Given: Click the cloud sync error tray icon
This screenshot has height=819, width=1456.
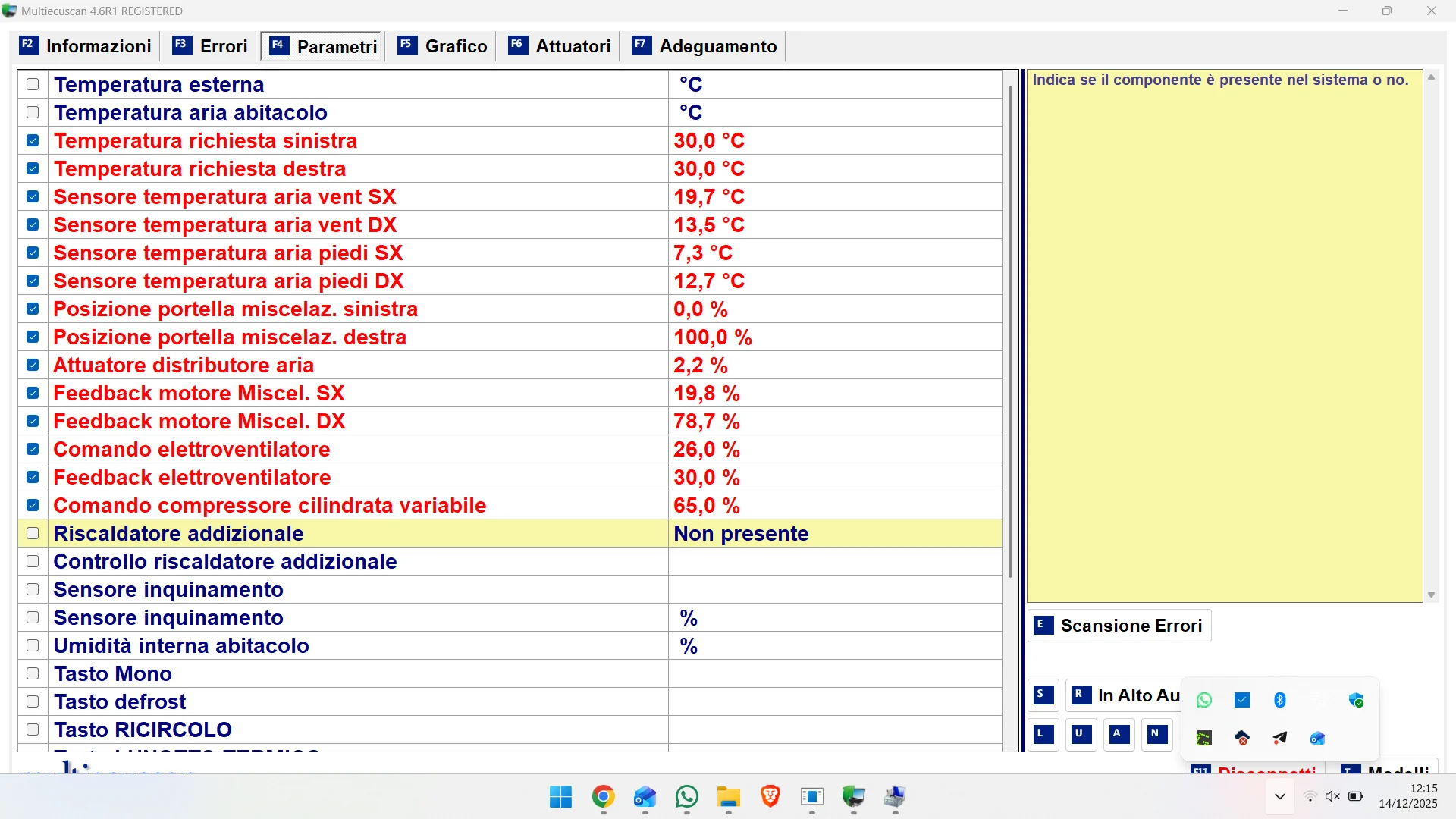Looking at the screenshot, I should click(1242, 738).
